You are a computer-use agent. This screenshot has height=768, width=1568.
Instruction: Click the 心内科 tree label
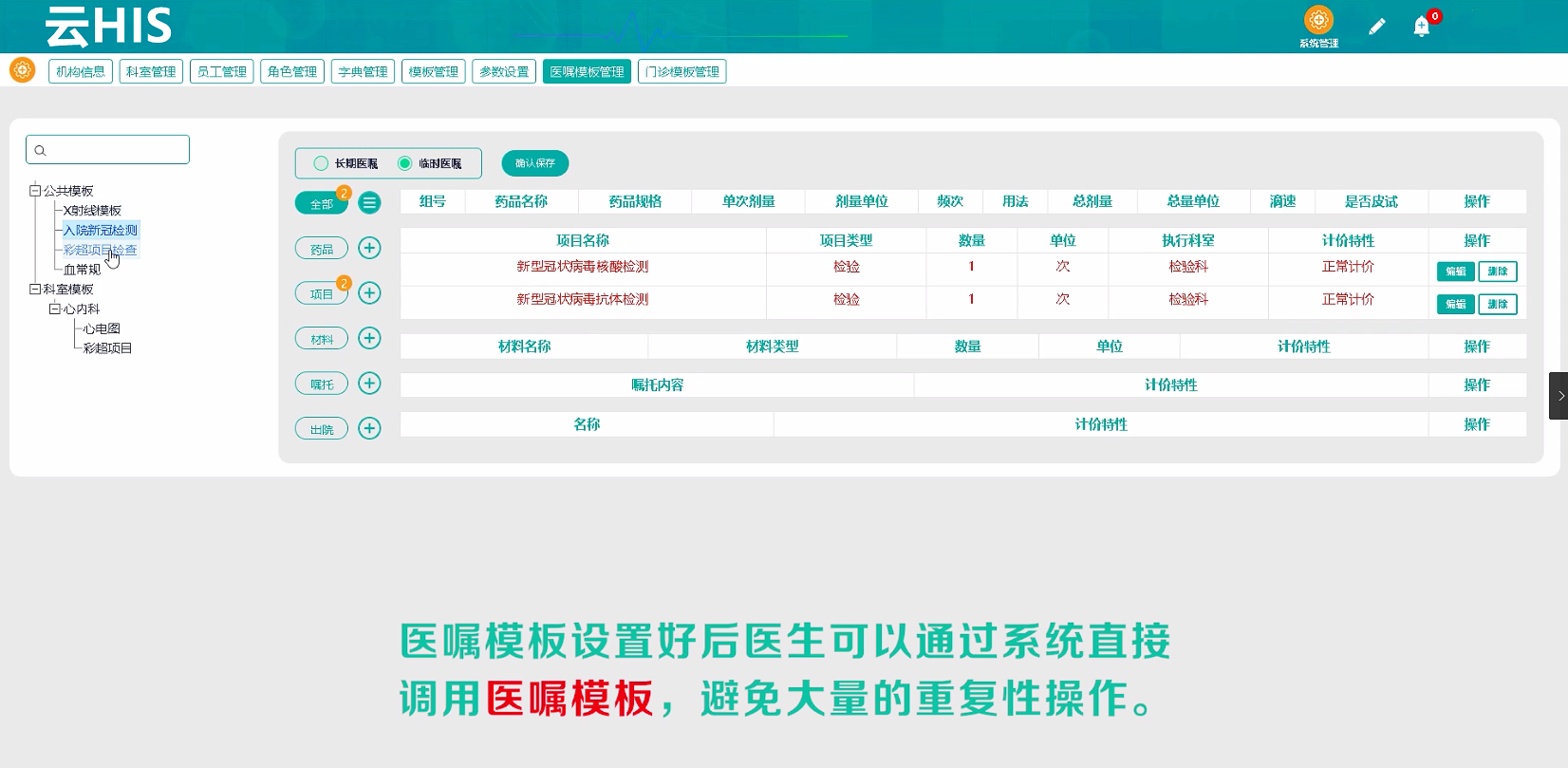82,309
